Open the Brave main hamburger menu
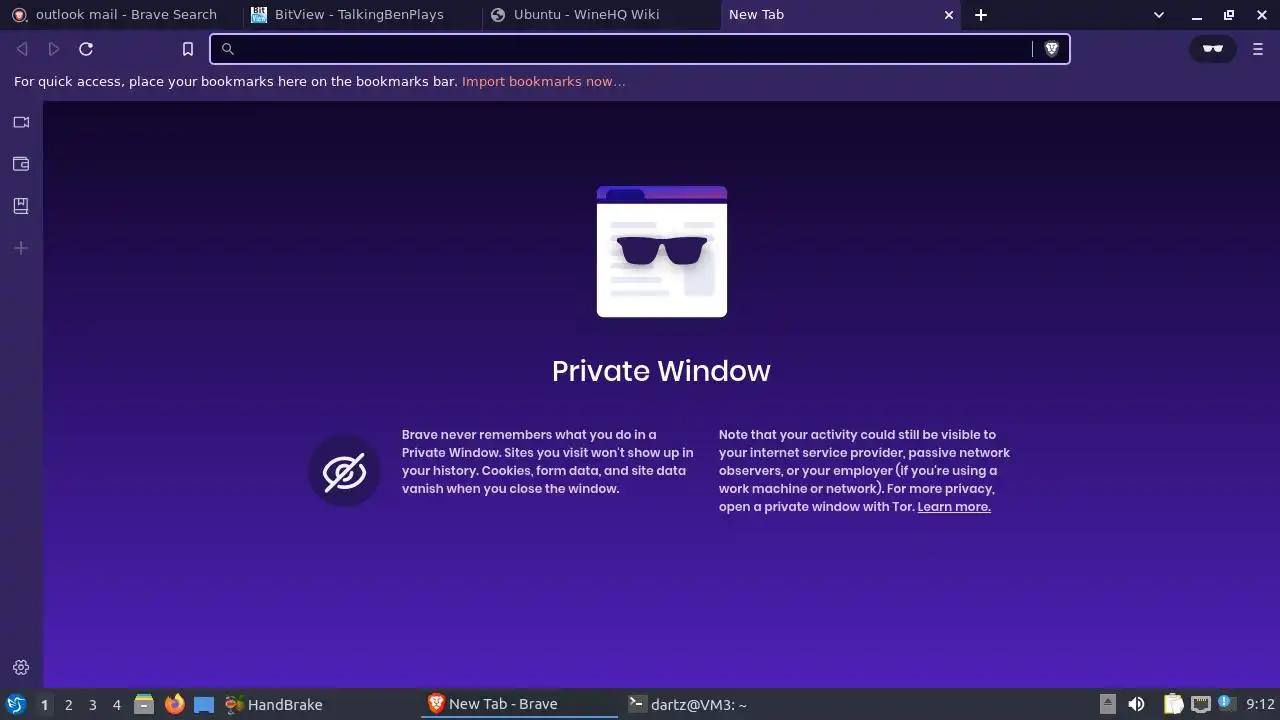This screenshot has height=720, width=1280. [1258, 49]
